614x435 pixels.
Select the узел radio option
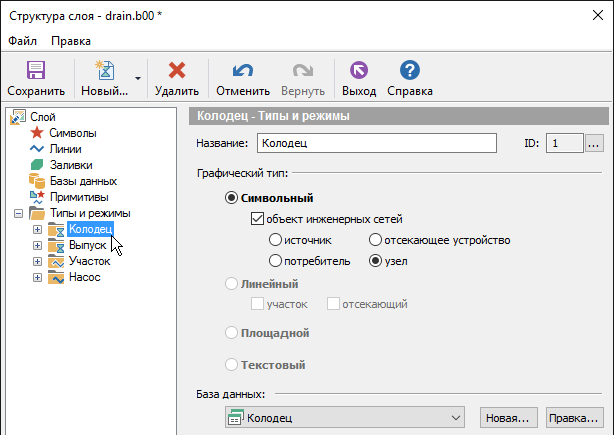(375, 261)
